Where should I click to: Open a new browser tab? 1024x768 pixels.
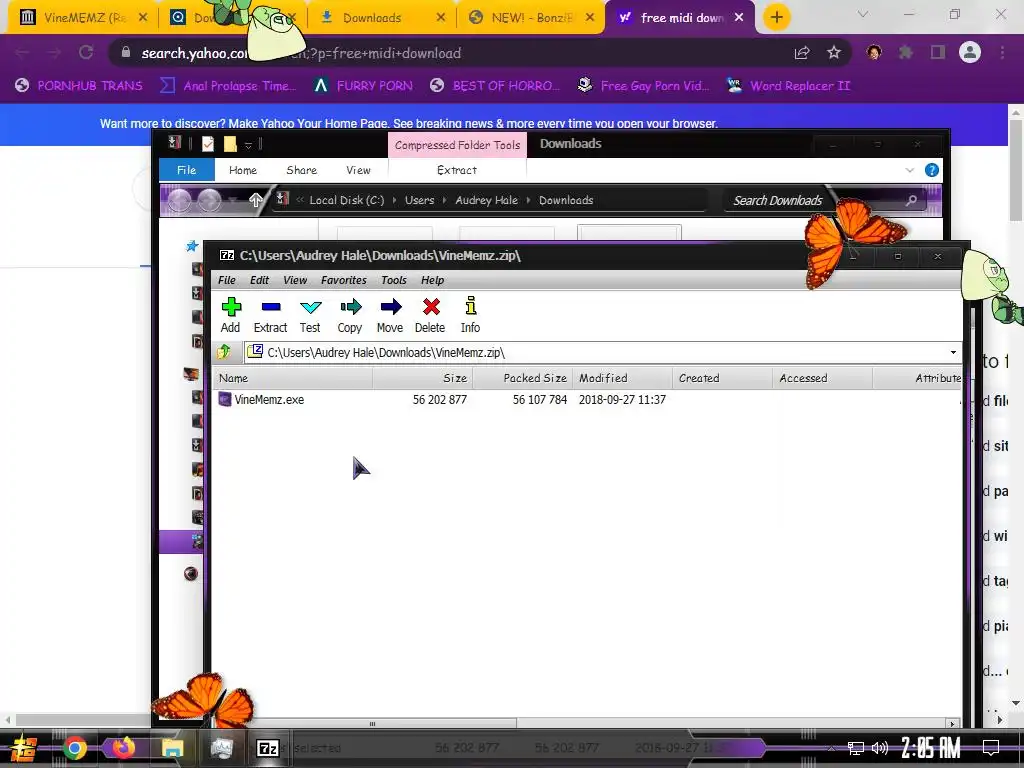(x=776, y=17)
